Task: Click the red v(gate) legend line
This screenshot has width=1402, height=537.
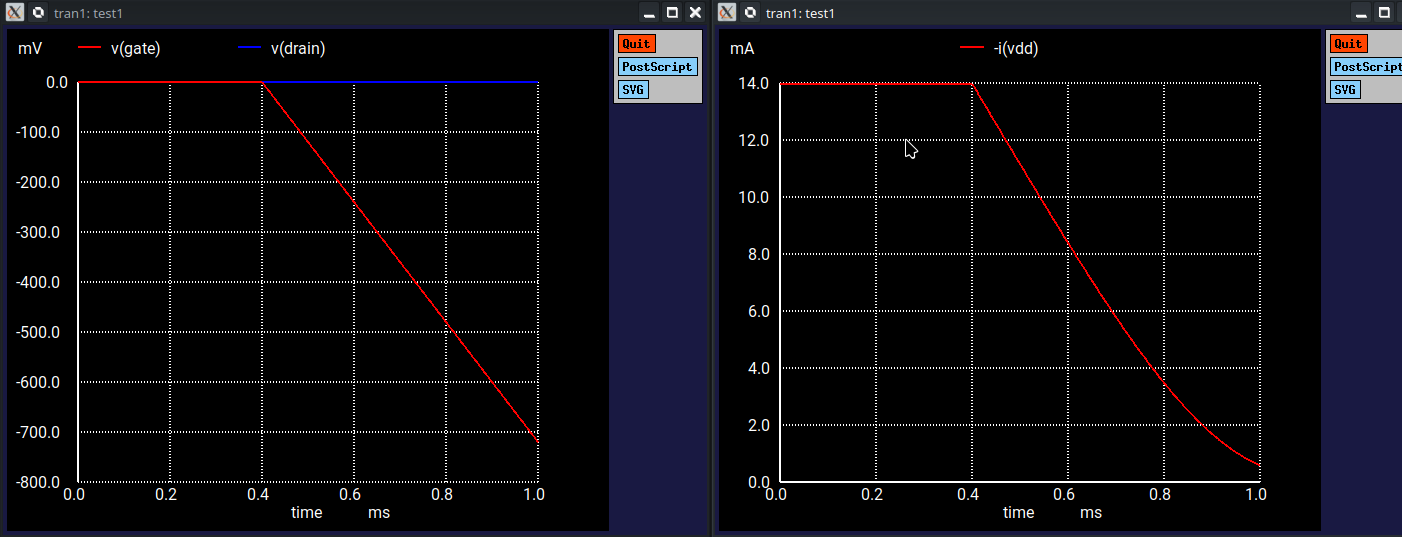Action: point(90,48)
